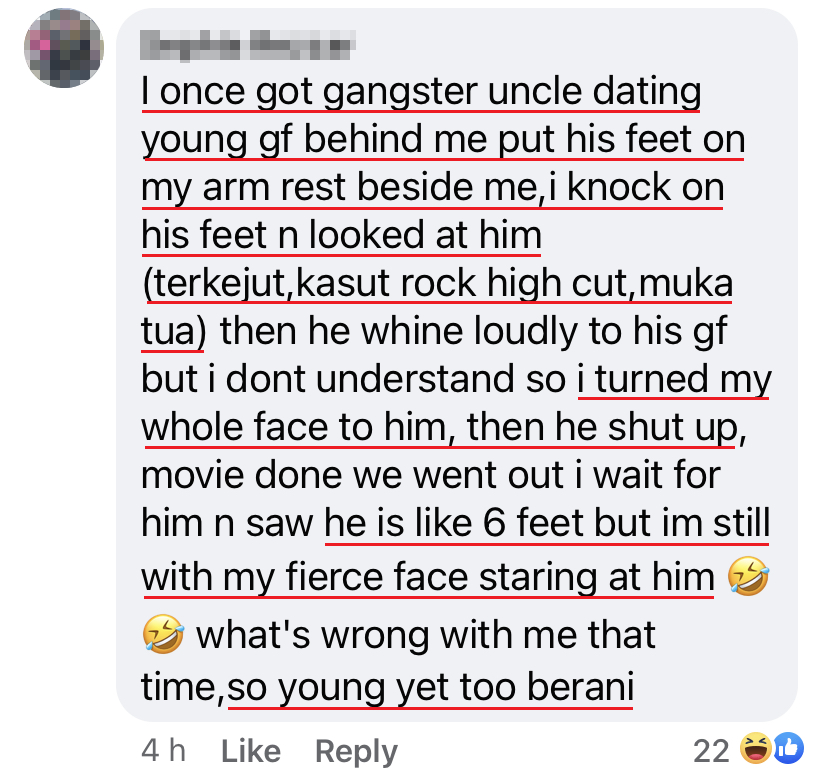Image resolution: width=828 pixels, height=772 pixels.
Task: Reply to the comment
Action: tap(356, 751)
